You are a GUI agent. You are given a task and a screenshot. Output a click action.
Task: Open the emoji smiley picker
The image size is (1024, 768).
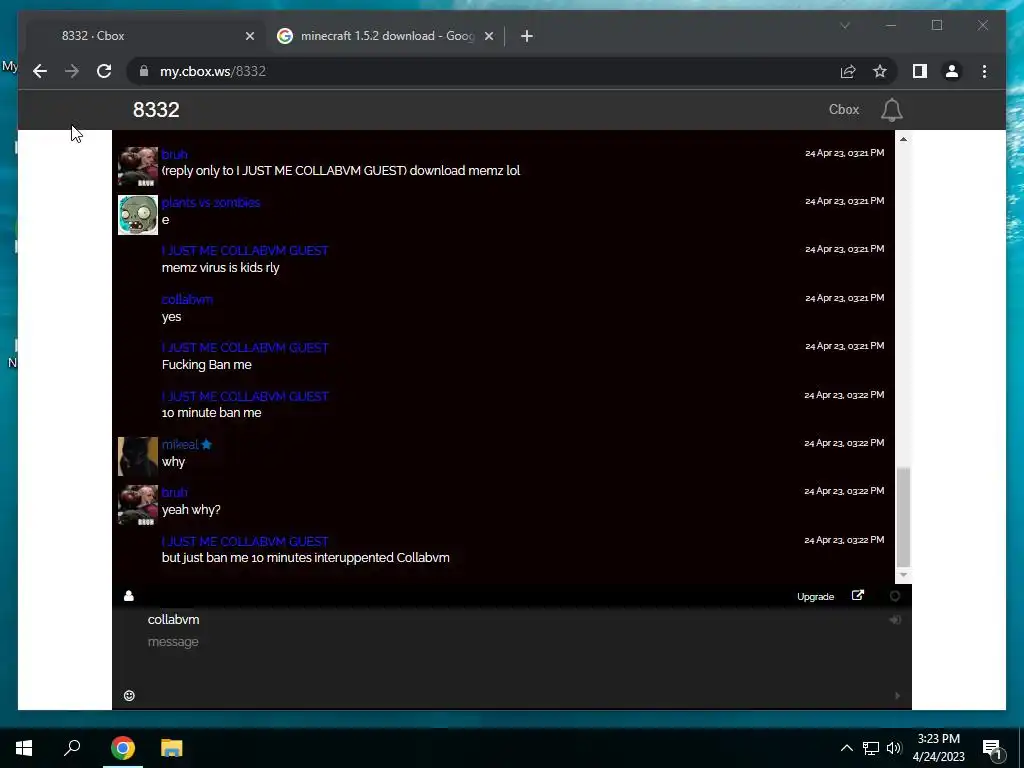pyautogui.click(x=129, y=696)
